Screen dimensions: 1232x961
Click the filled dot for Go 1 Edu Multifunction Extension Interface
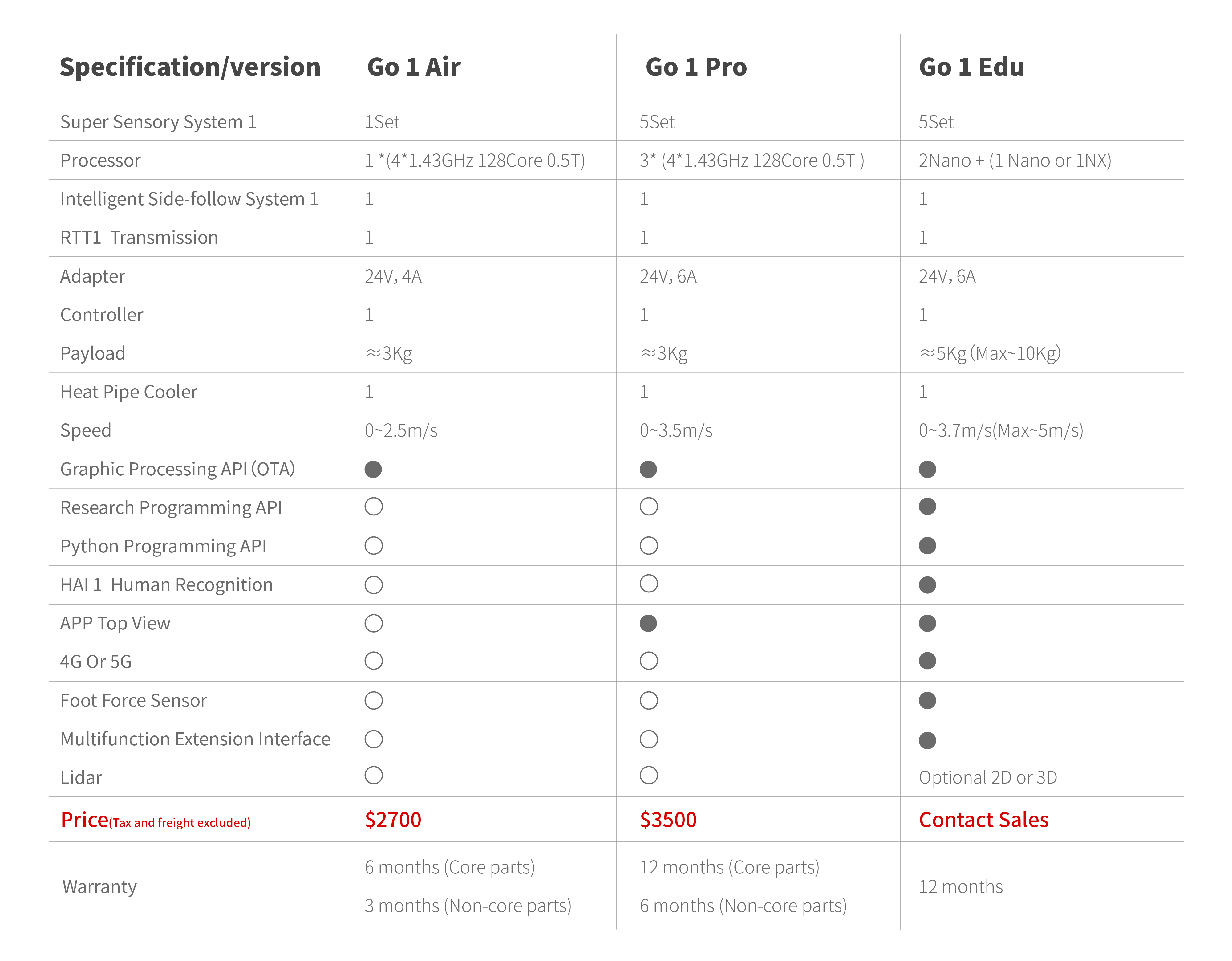tap(927, 740)
